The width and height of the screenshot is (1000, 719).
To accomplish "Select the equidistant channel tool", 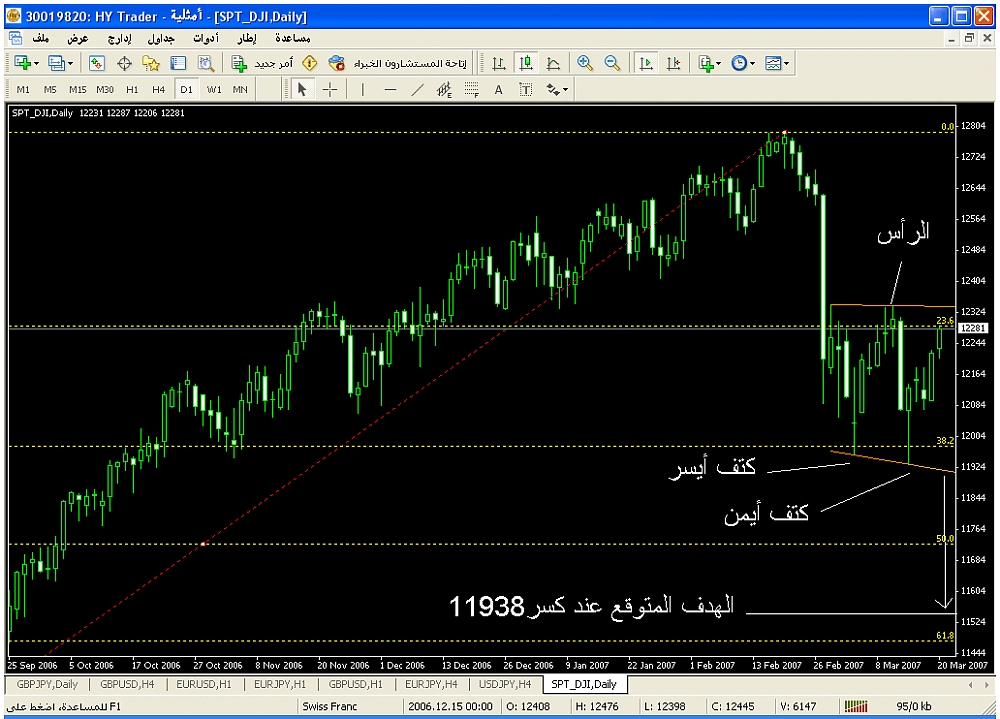I will tap(444, 90).
